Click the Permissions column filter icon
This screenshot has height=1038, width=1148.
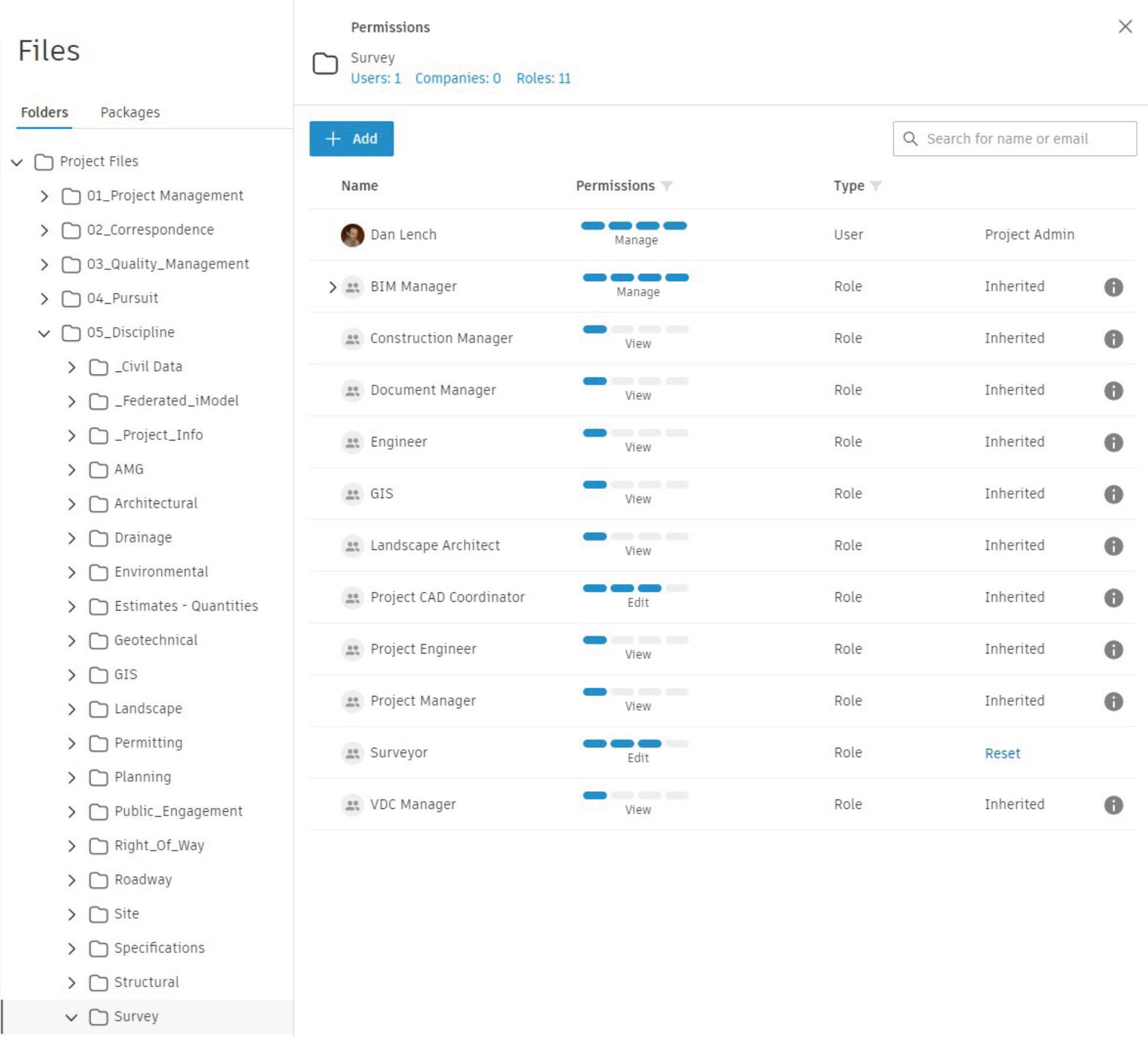coord(666,186)
